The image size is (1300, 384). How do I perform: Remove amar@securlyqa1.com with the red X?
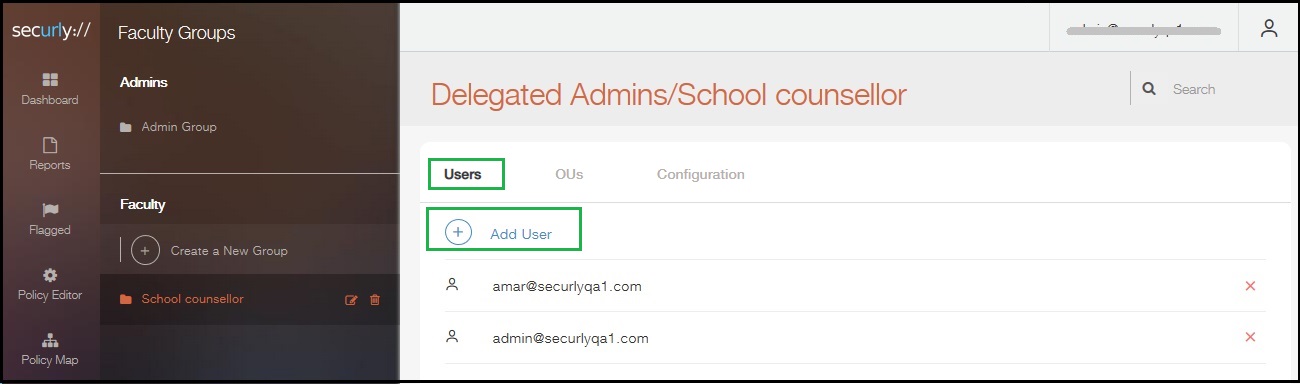[x=1250, y=286]
